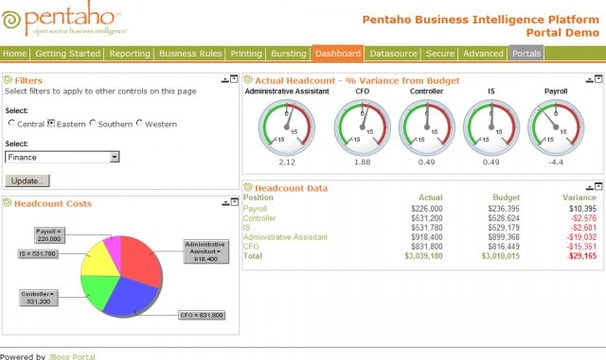Minimize the Headcount Data portlet
The width and height of the screenshot is (606, 360).
pos(589,188)
